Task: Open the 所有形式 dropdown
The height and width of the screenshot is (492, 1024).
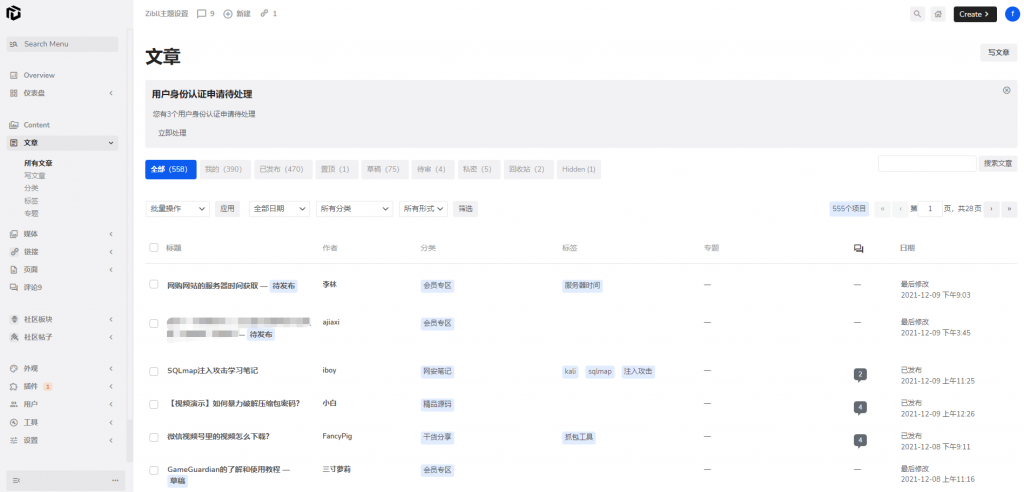Action: pyautogui.click(x=423, y=209)
